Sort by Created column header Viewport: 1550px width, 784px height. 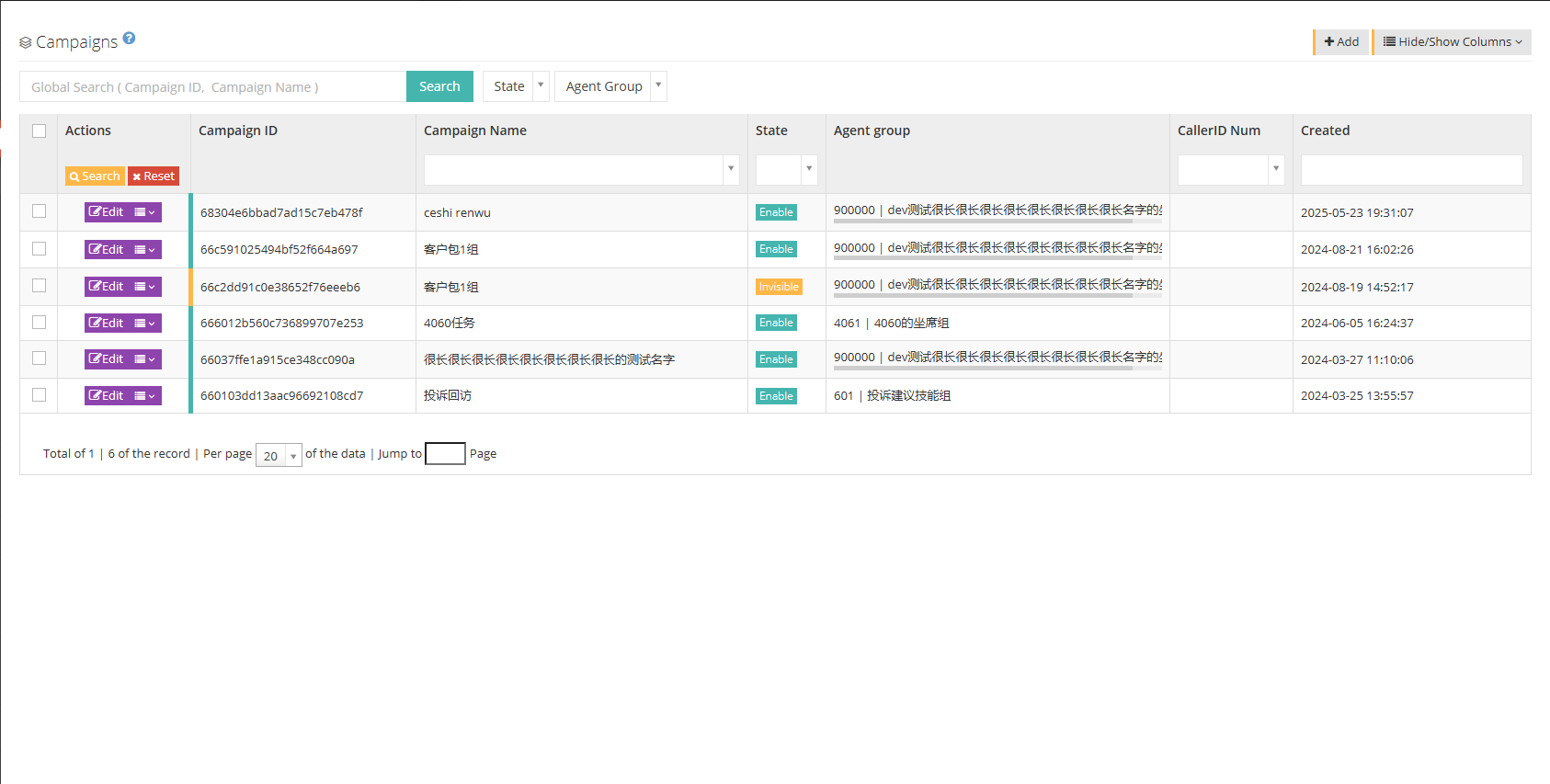click(x=1325, y=131)
